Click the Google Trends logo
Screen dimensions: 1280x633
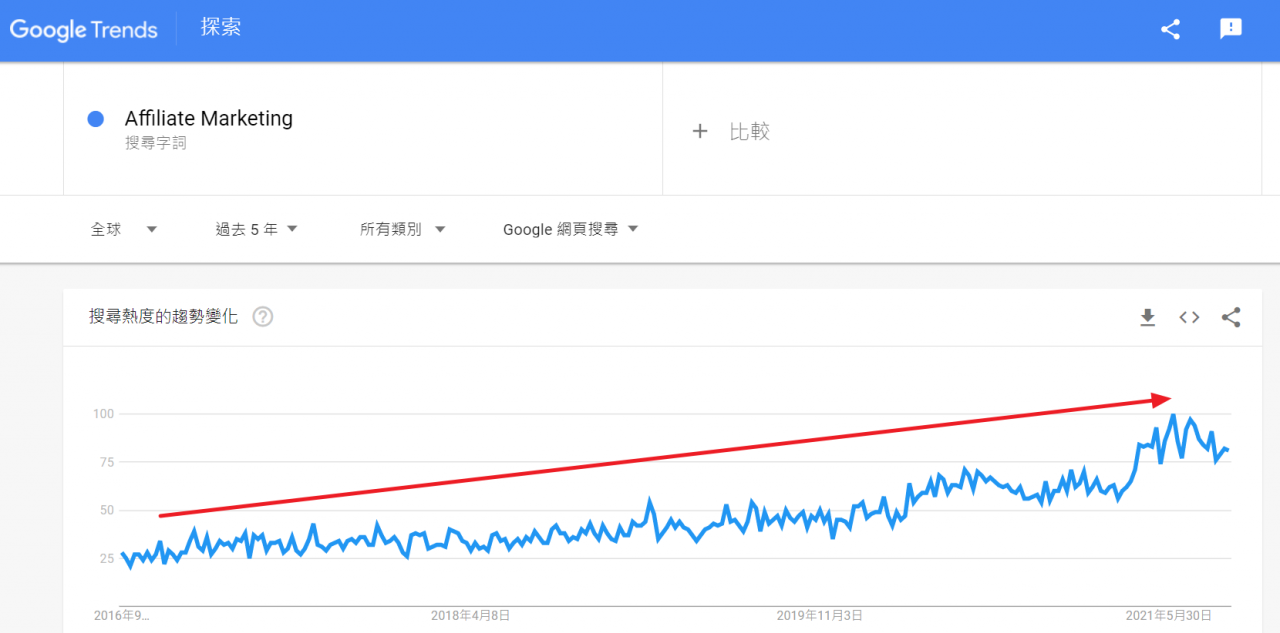coord(84,29)
